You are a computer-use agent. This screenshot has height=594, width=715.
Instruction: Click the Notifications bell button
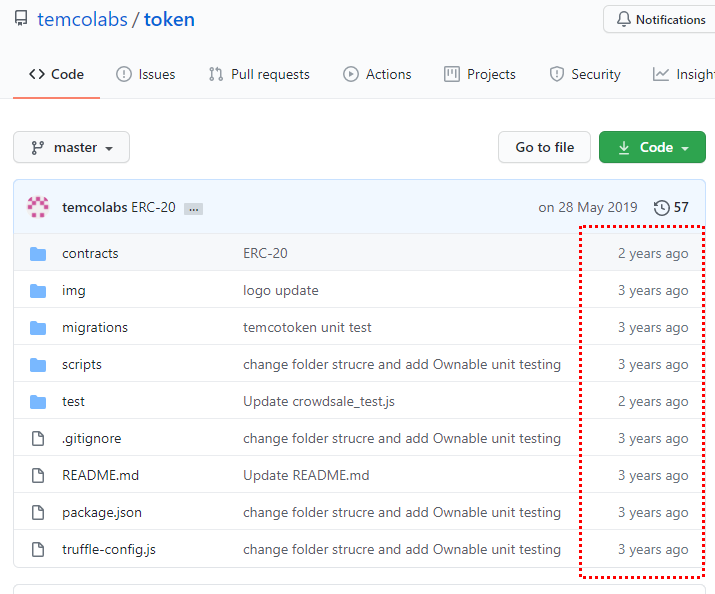(x=661, y=20)
